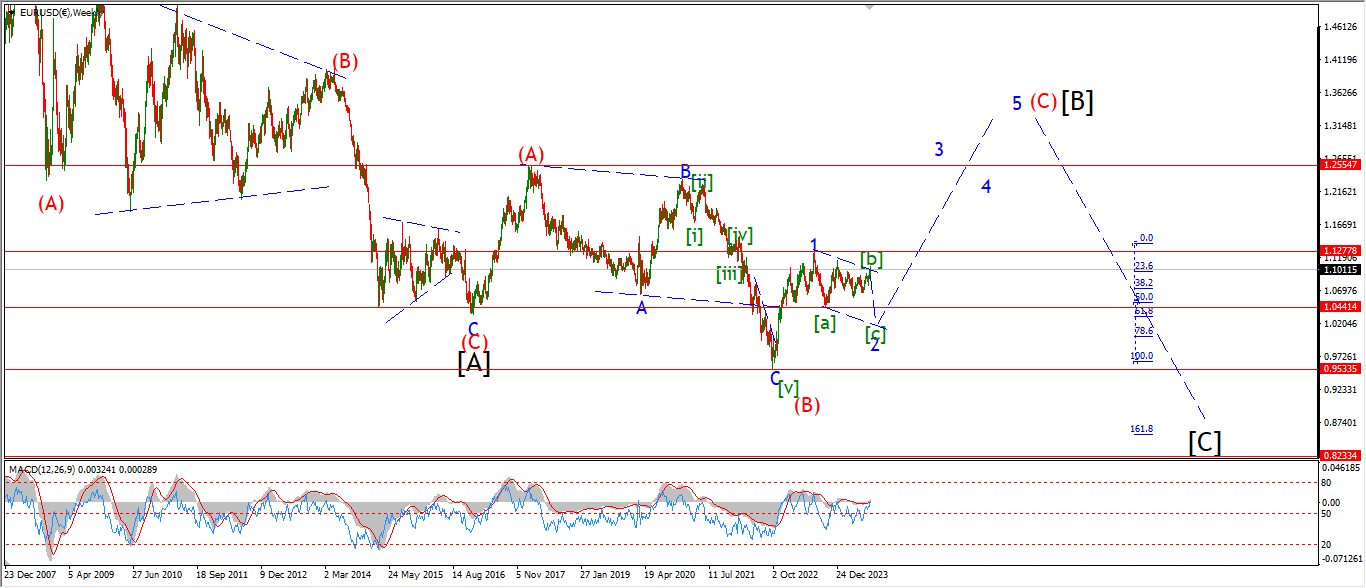Screen dimensions: 1366x588
Task: Click the black [A] wave label
Action: click(473, 364)
